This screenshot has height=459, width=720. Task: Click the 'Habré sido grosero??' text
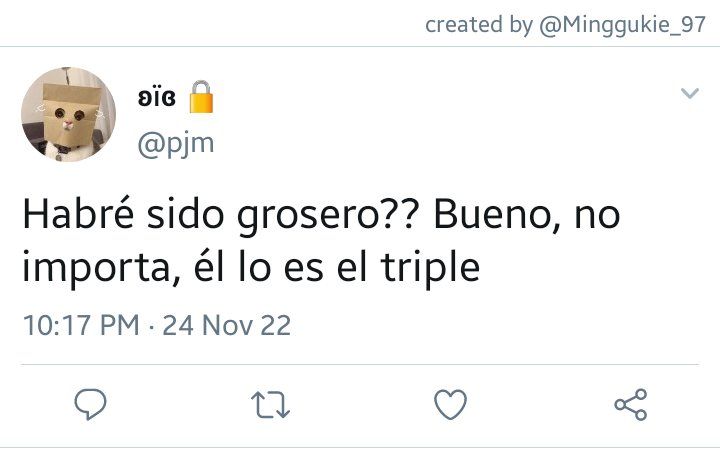point(221,215)
